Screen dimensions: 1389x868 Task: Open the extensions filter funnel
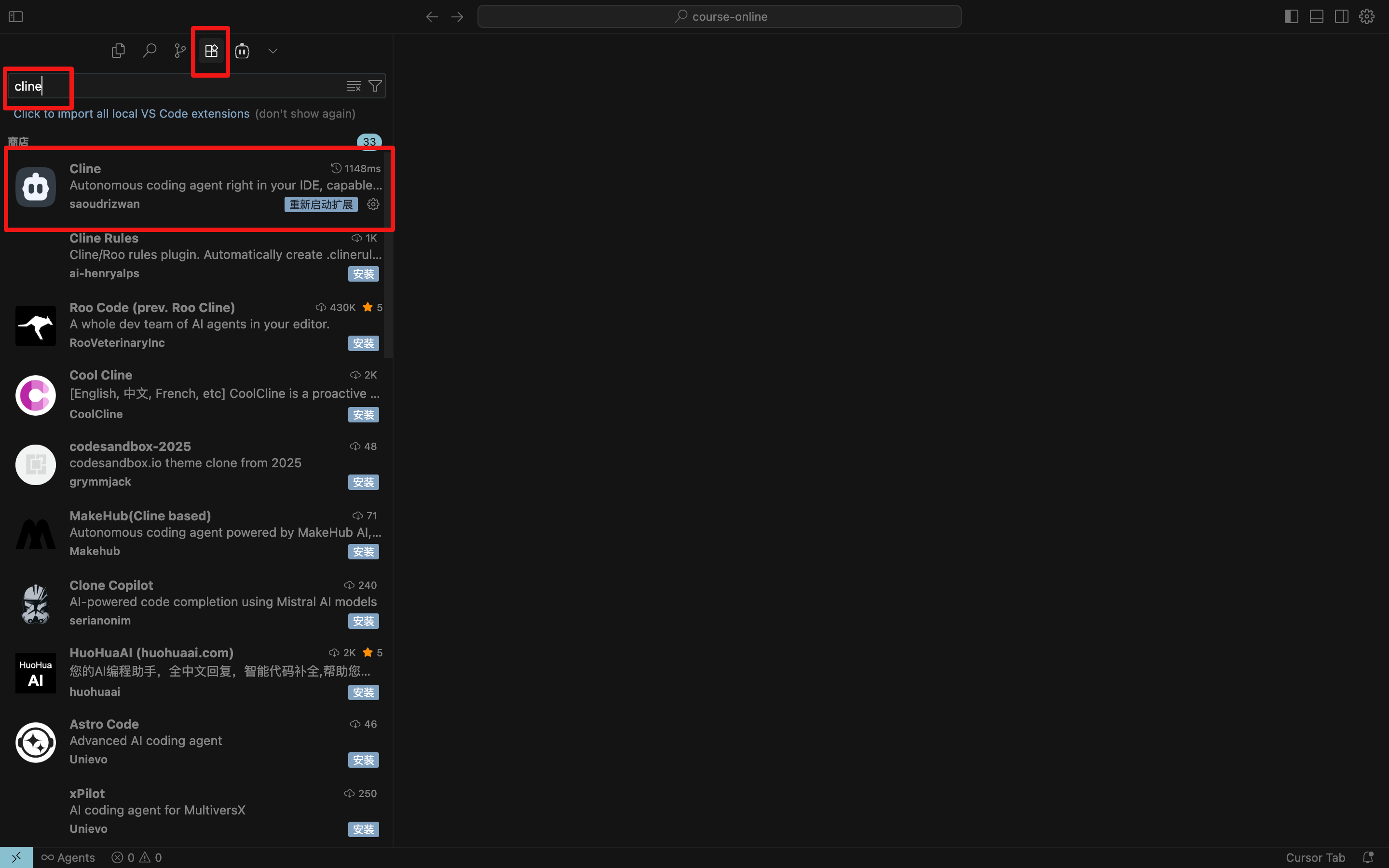375,86
